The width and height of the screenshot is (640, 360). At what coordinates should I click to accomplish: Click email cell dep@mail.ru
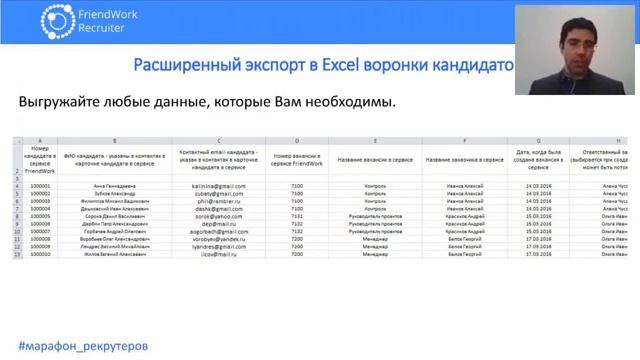click(219, 224)
